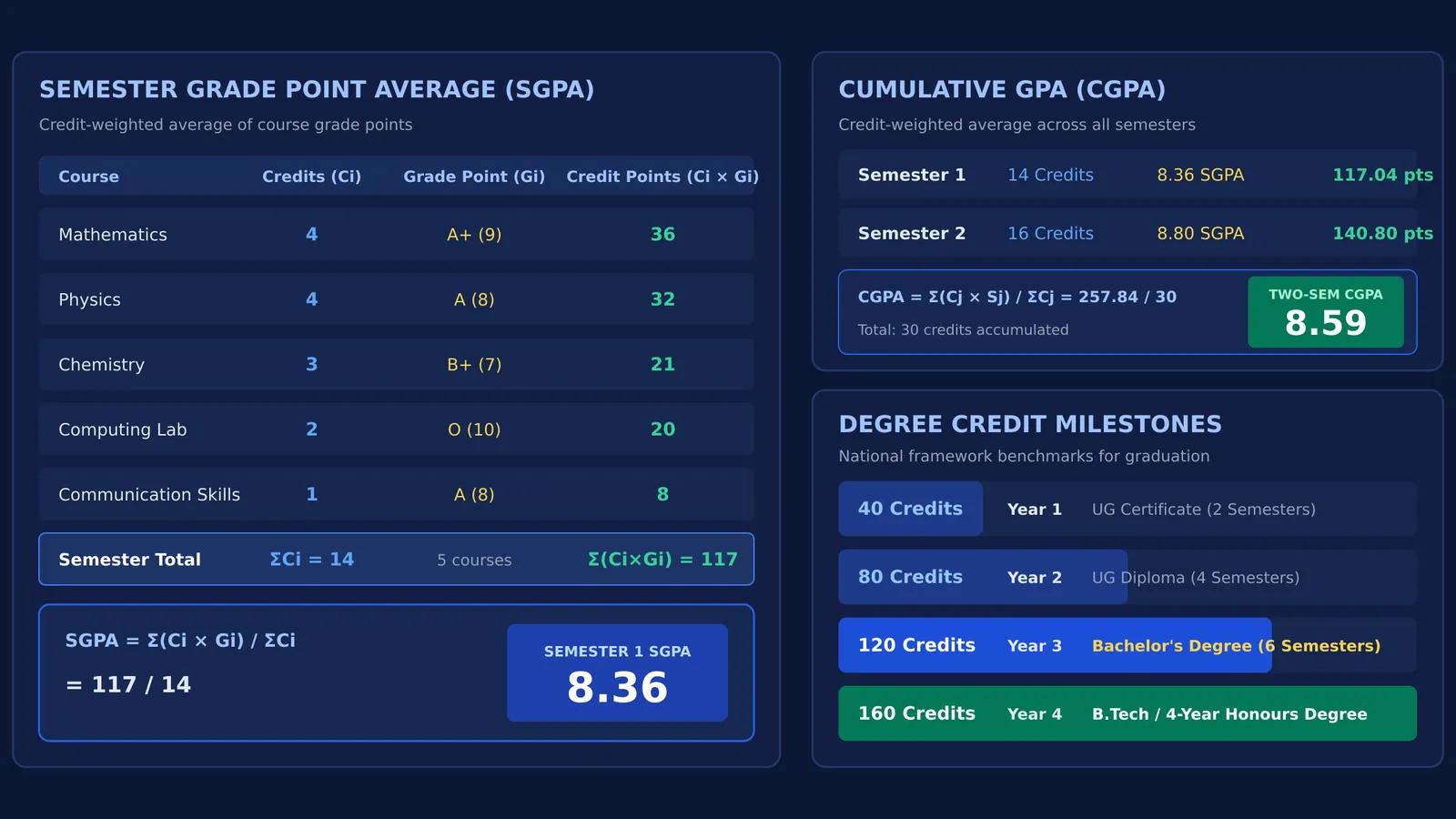Click Mathematics credit points 36
The image size is (1456, 819).
point(662,234)
